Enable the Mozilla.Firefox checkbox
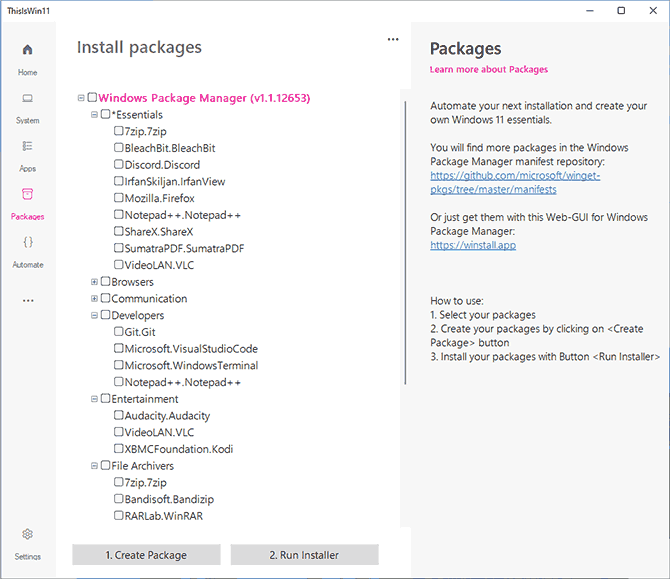This screenshot has width=670, height=579. click(119, 197)
